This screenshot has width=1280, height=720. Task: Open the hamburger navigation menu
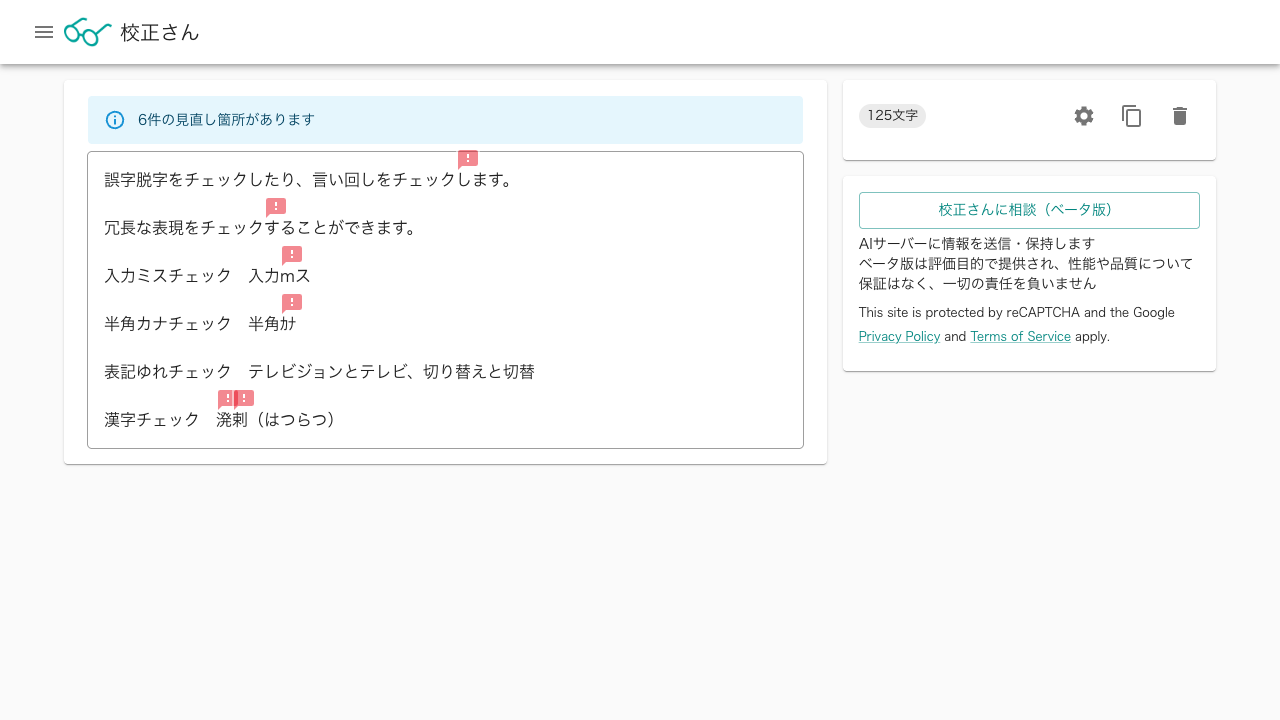pos(44,32)
